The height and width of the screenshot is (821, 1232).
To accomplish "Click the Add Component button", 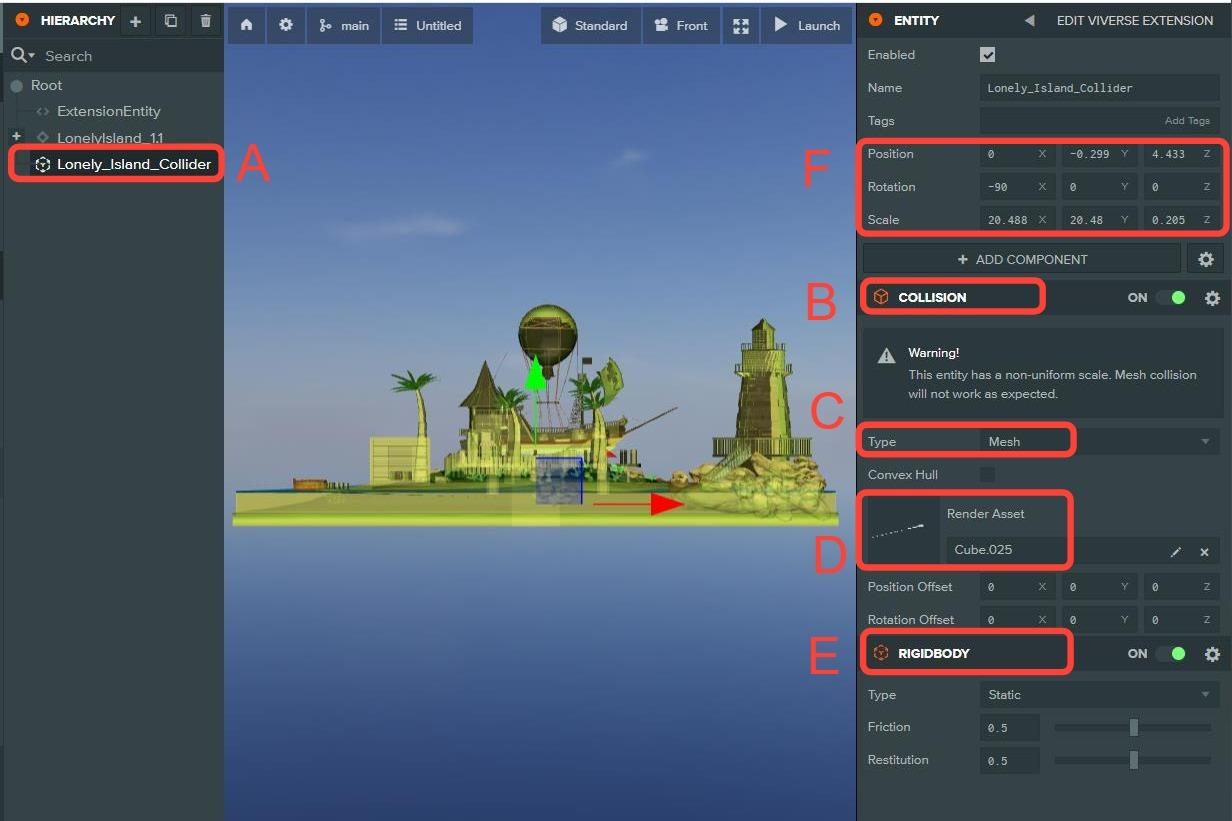I will point(1022,259).
